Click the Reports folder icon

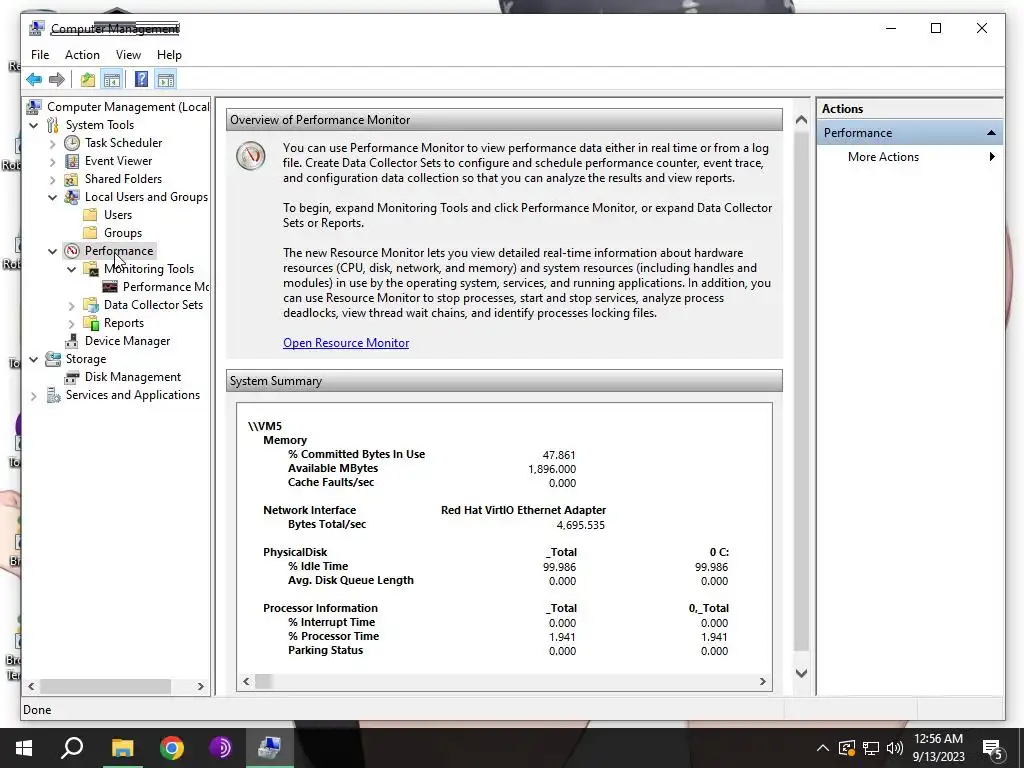coord(91,323)
